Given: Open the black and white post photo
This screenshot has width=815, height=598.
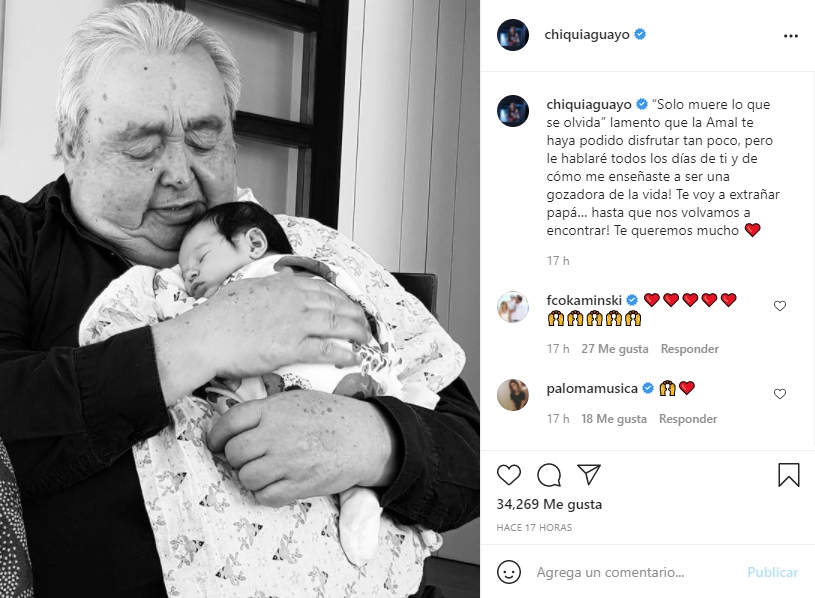Looking at the screenshot, I should pyautogui.click(x=240, y=299).
